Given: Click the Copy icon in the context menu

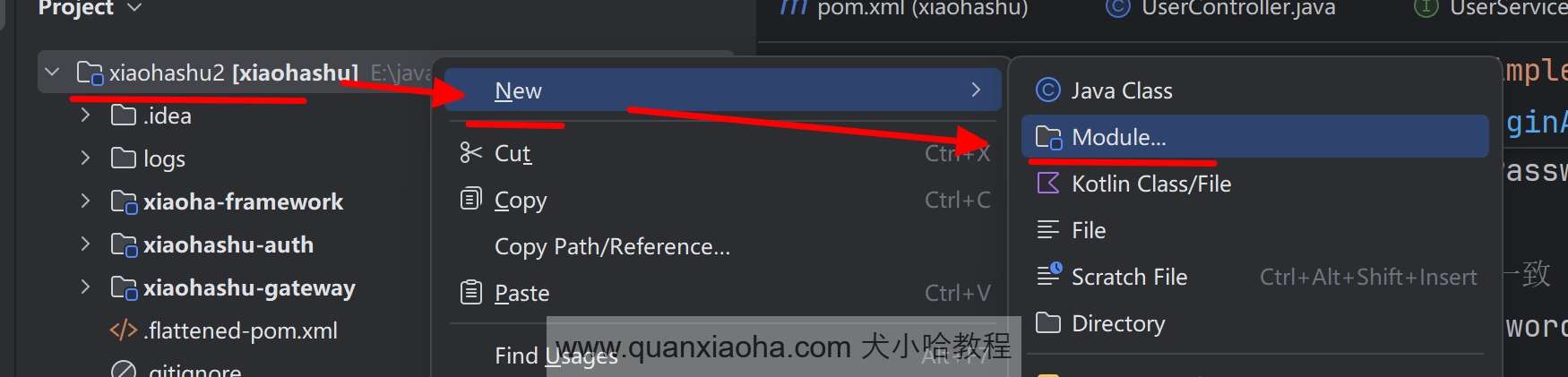Looking at the screenshot, I should coord(470,199).
